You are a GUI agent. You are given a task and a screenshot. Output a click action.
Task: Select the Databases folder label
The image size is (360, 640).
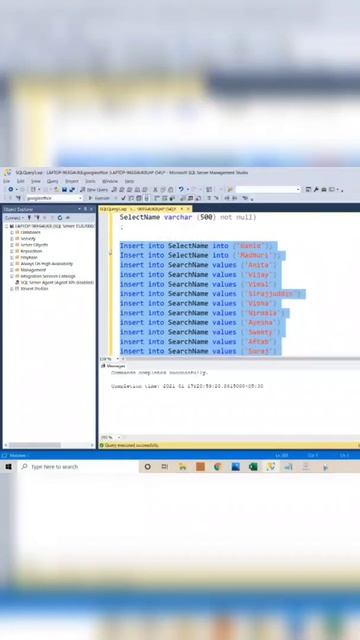(x=31, y=232)
